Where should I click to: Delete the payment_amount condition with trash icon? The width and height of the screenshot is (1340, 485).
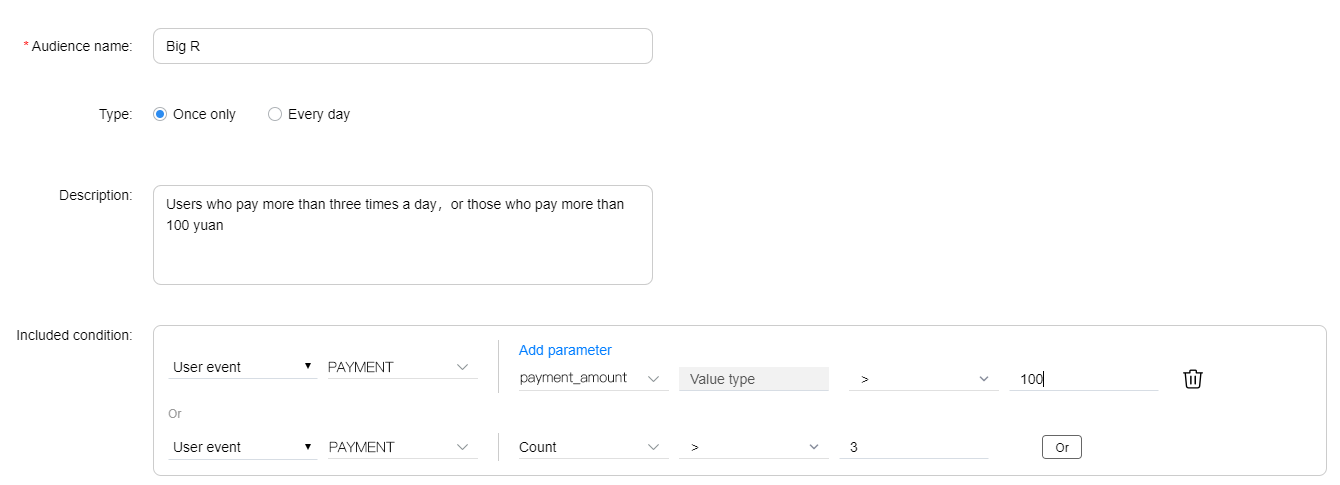click(1192, 379)
